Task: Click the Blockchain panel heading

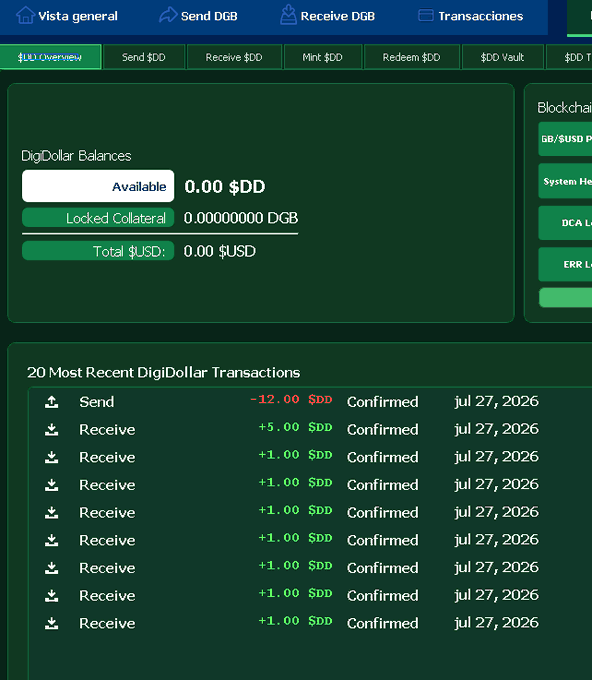Action: pyautogui.click(x=564, y=108)
